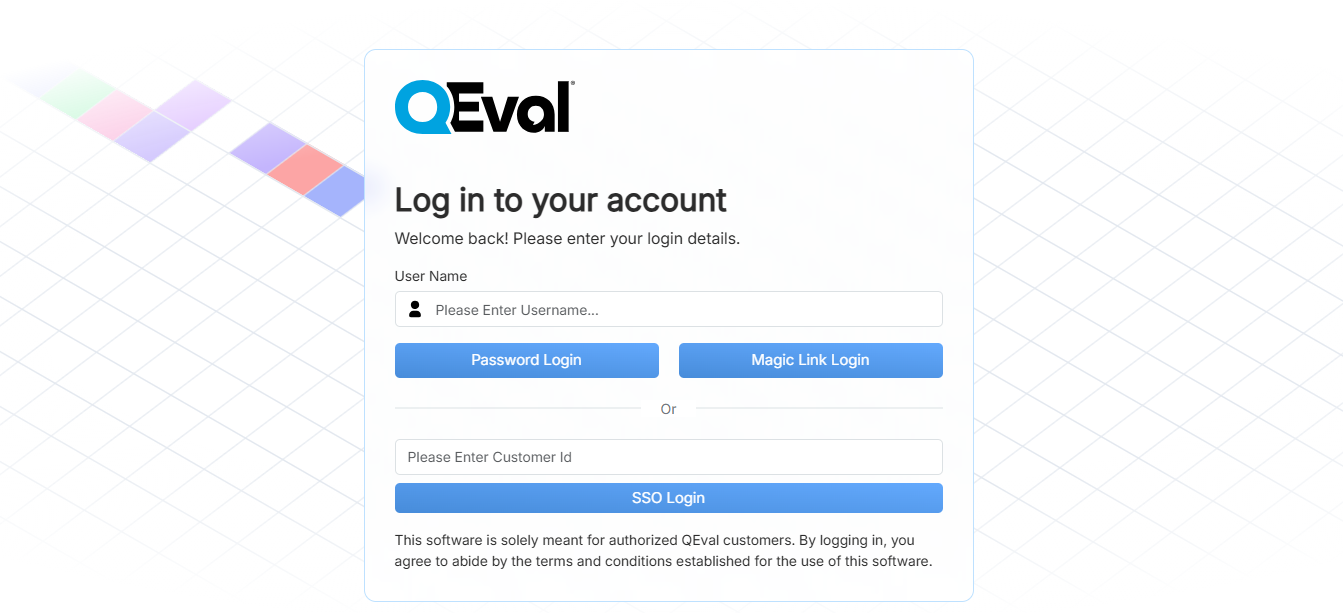
Task: Select the Magic Link Login button
Action: click(811, 360)
